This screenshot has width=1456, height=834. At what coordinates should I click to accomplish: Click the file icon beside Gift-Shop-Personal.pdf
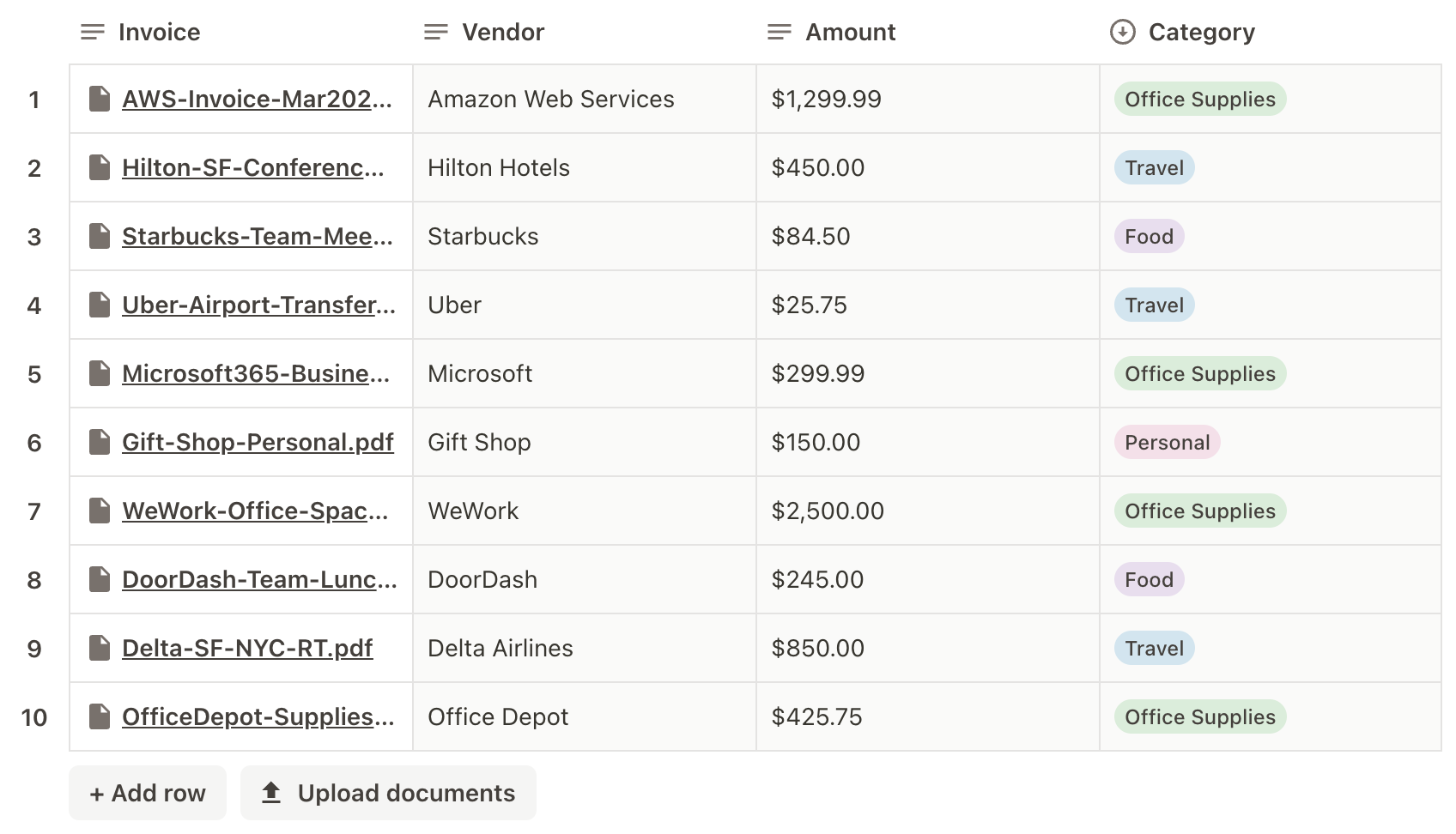pos(100,442)
